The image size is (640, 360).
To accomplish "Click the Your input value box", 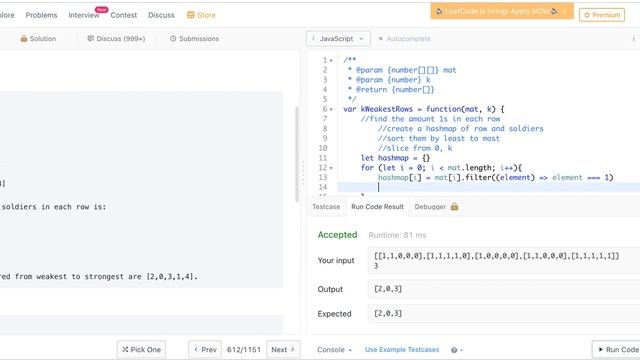I will click(x=504, y=260).
